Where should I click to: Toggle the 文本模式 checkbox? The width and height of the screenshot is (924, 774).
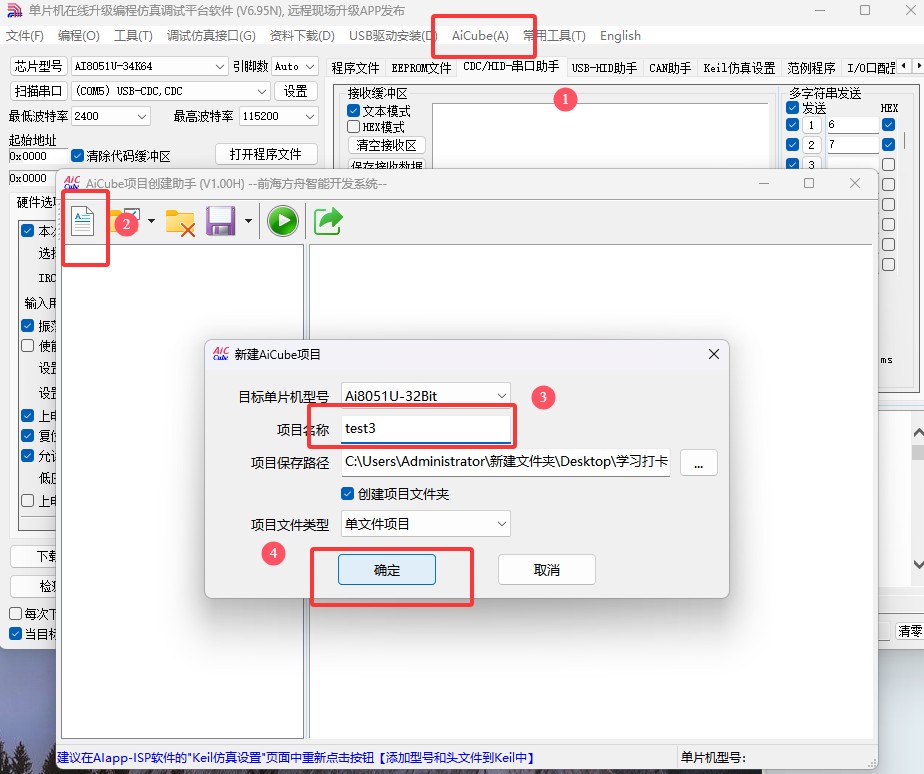click(x=354, y=111)
